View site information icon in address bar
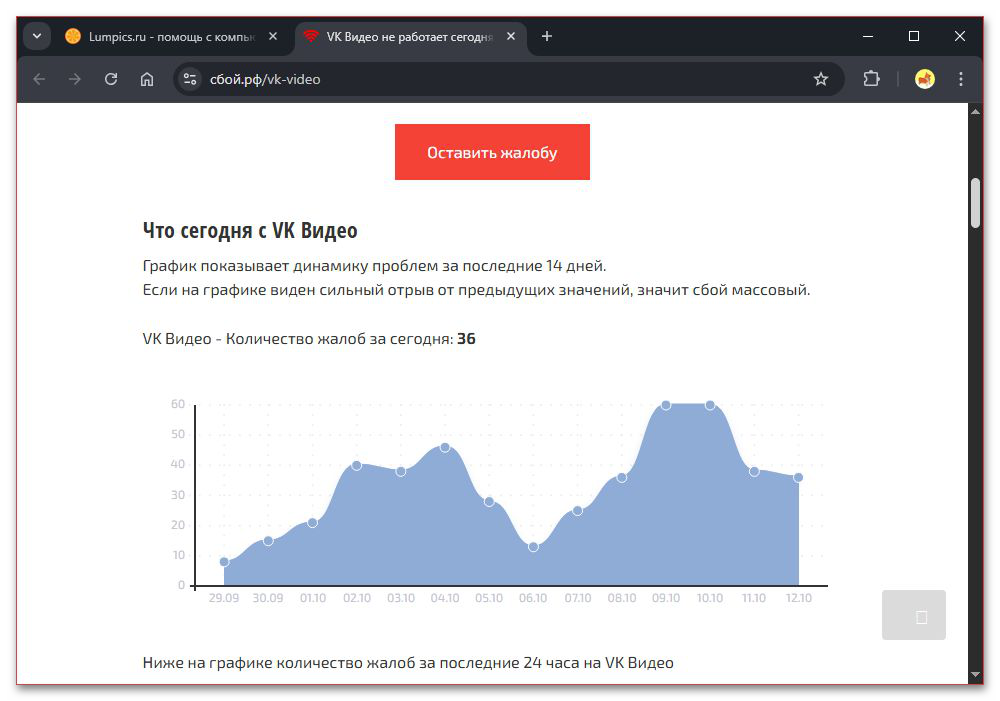Image resolution: width=1000 pixels, height=701 pixels. 190,79
